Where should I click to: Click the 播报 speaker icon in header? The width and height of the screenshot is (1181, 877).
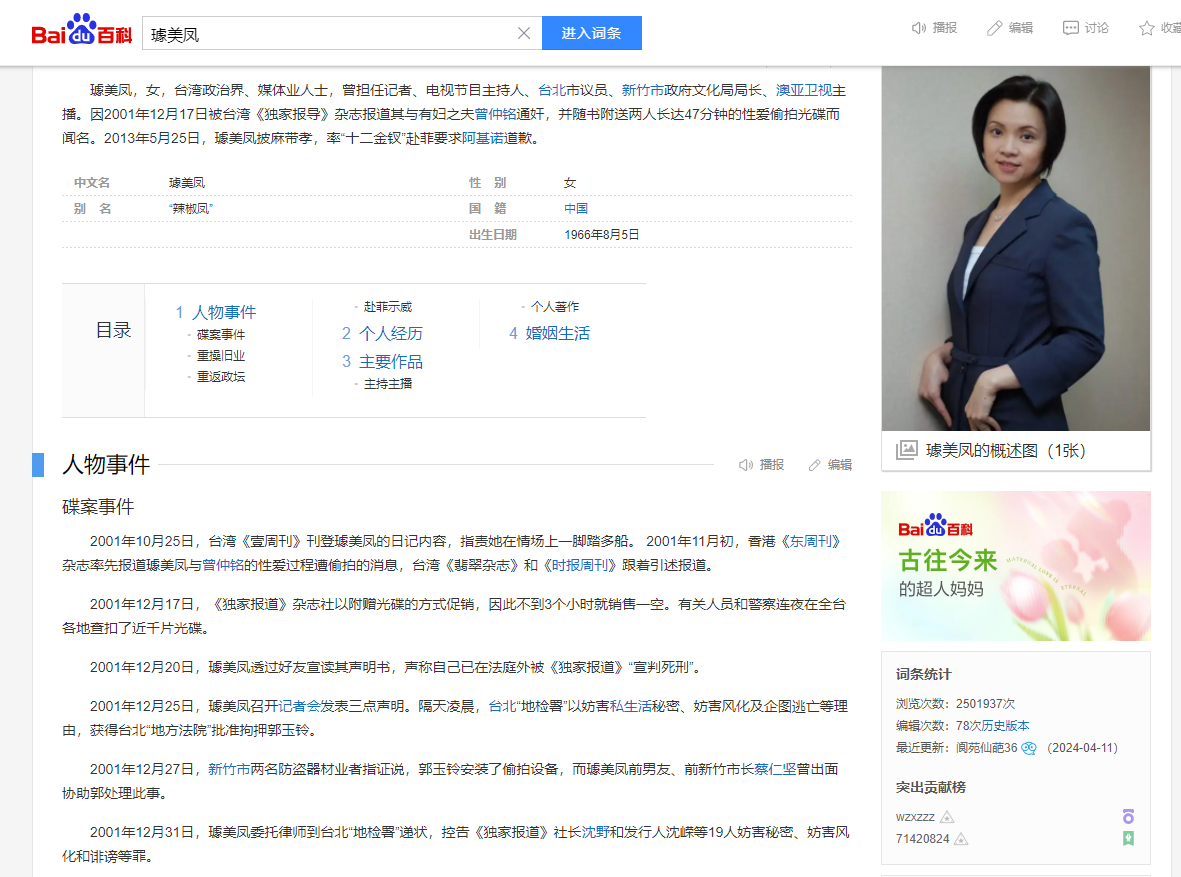pyautogui.click(x=920, y=28)
